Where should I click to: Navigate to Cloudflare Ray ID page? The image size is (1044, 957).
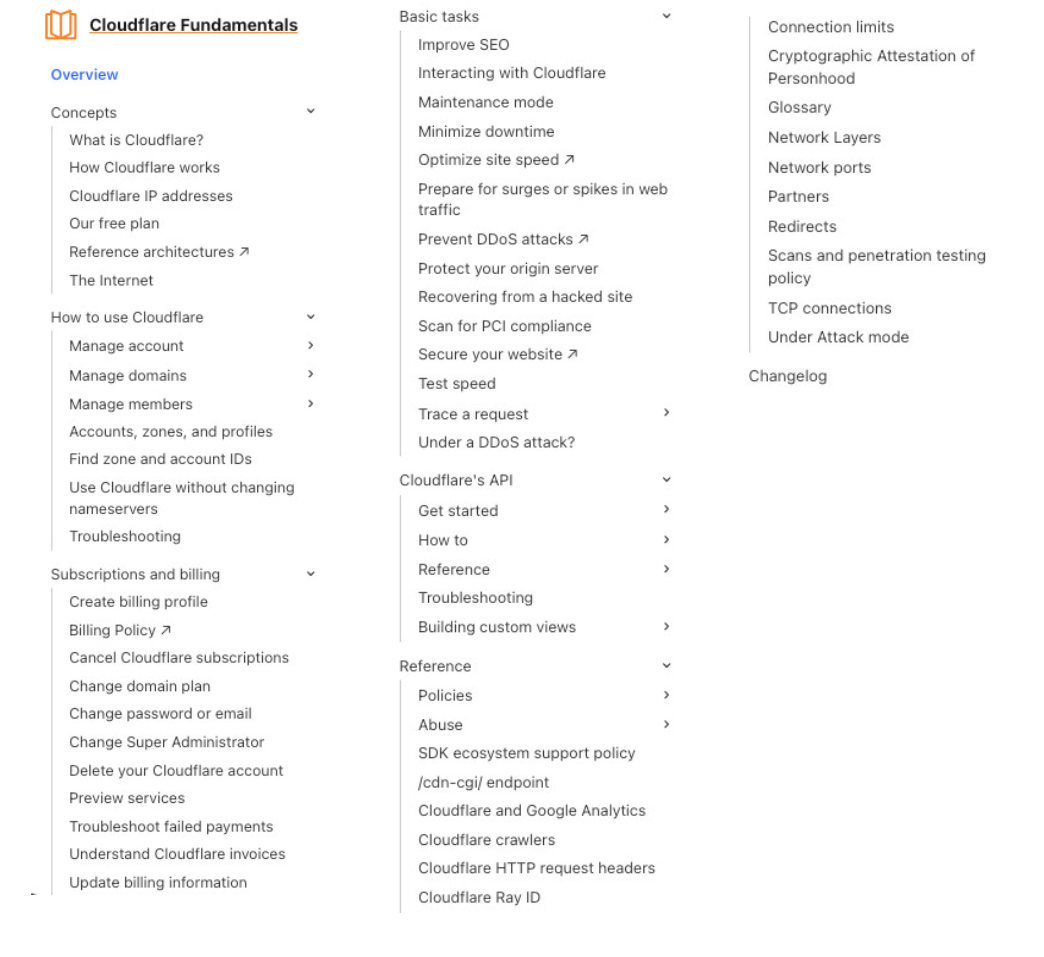pos(479,897)
